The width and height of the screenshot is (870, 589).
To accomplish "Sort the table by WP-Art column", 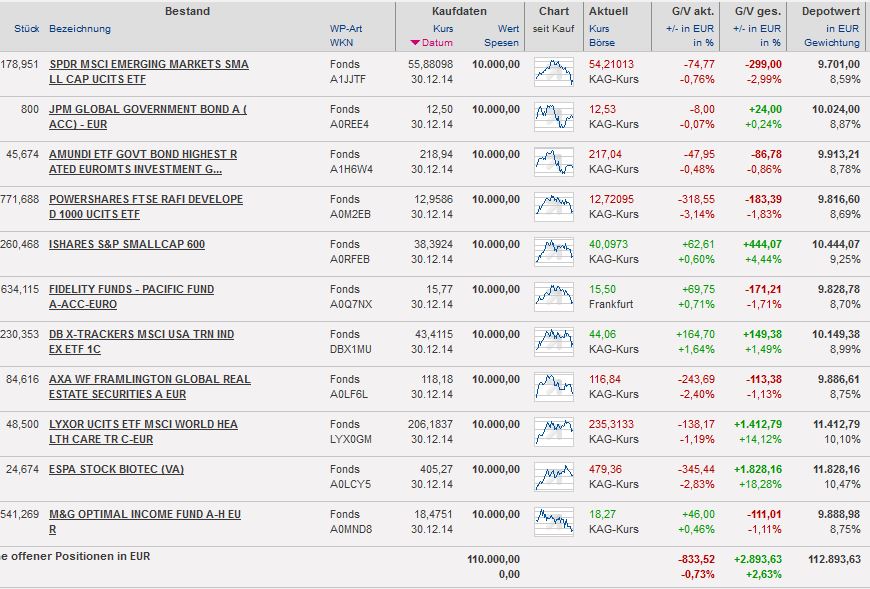I will (x=346, y=29).
